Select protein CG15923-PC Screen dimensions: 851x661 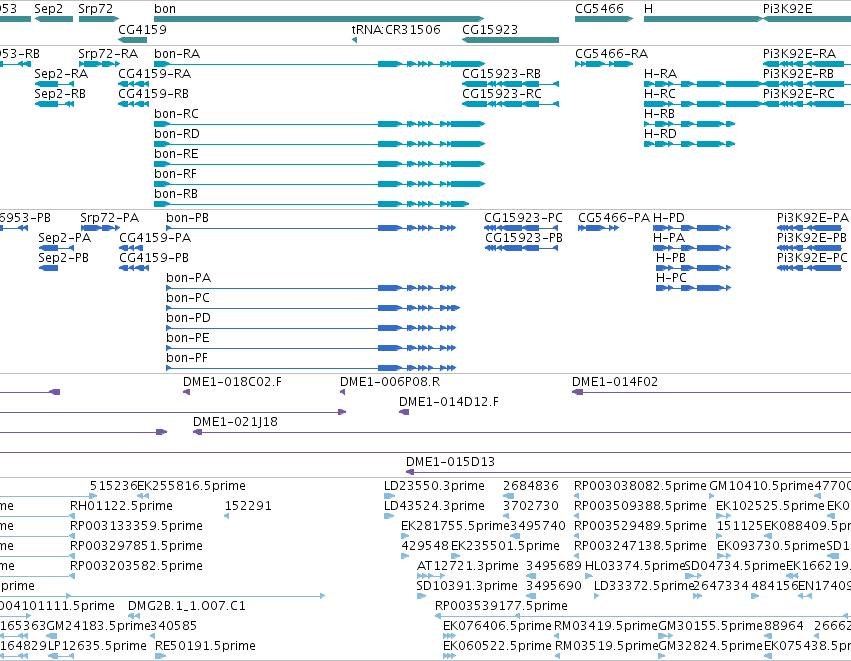[x=521, y=228]
